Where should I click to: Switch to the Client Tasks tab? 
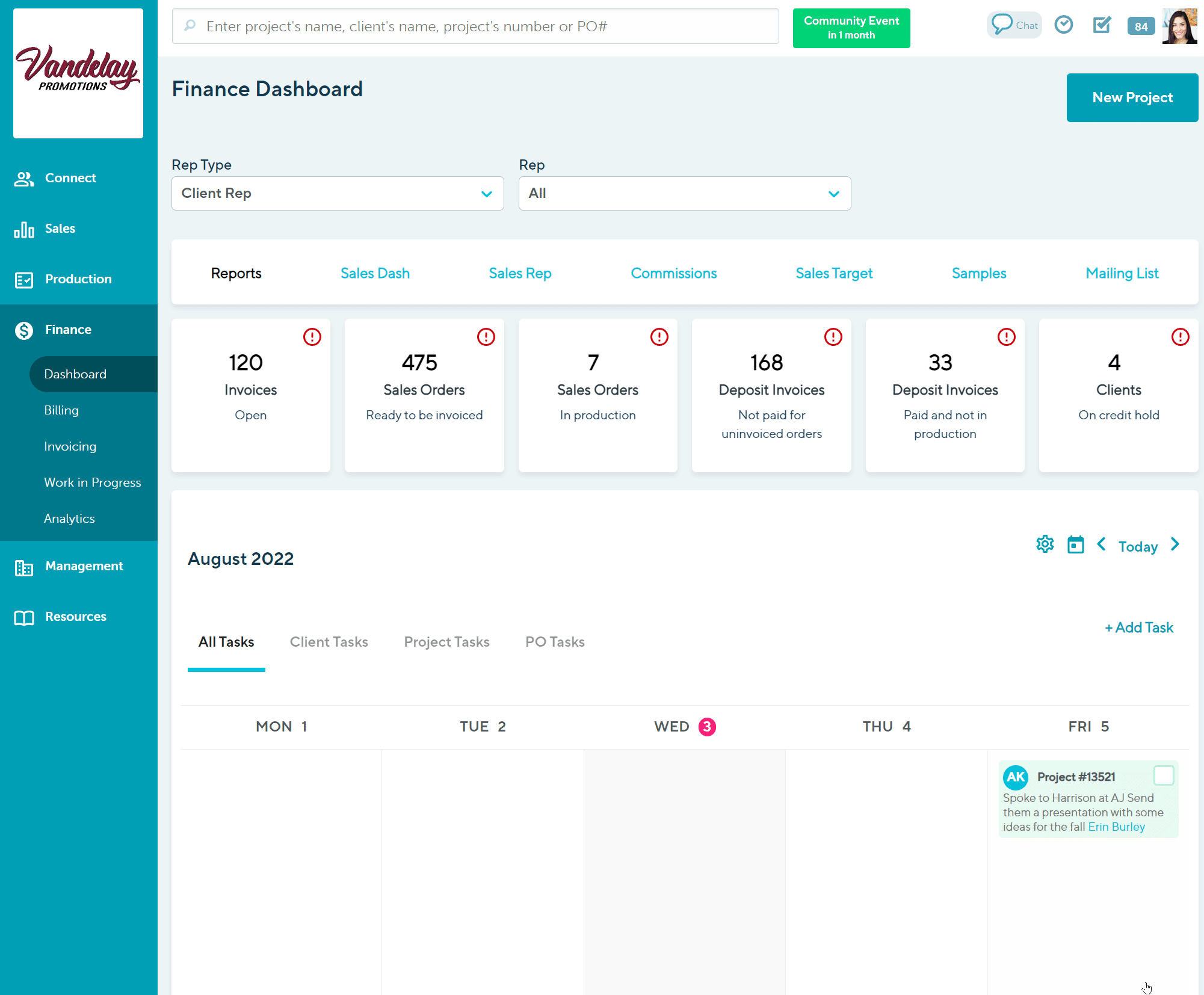click(x=329, y=642)
